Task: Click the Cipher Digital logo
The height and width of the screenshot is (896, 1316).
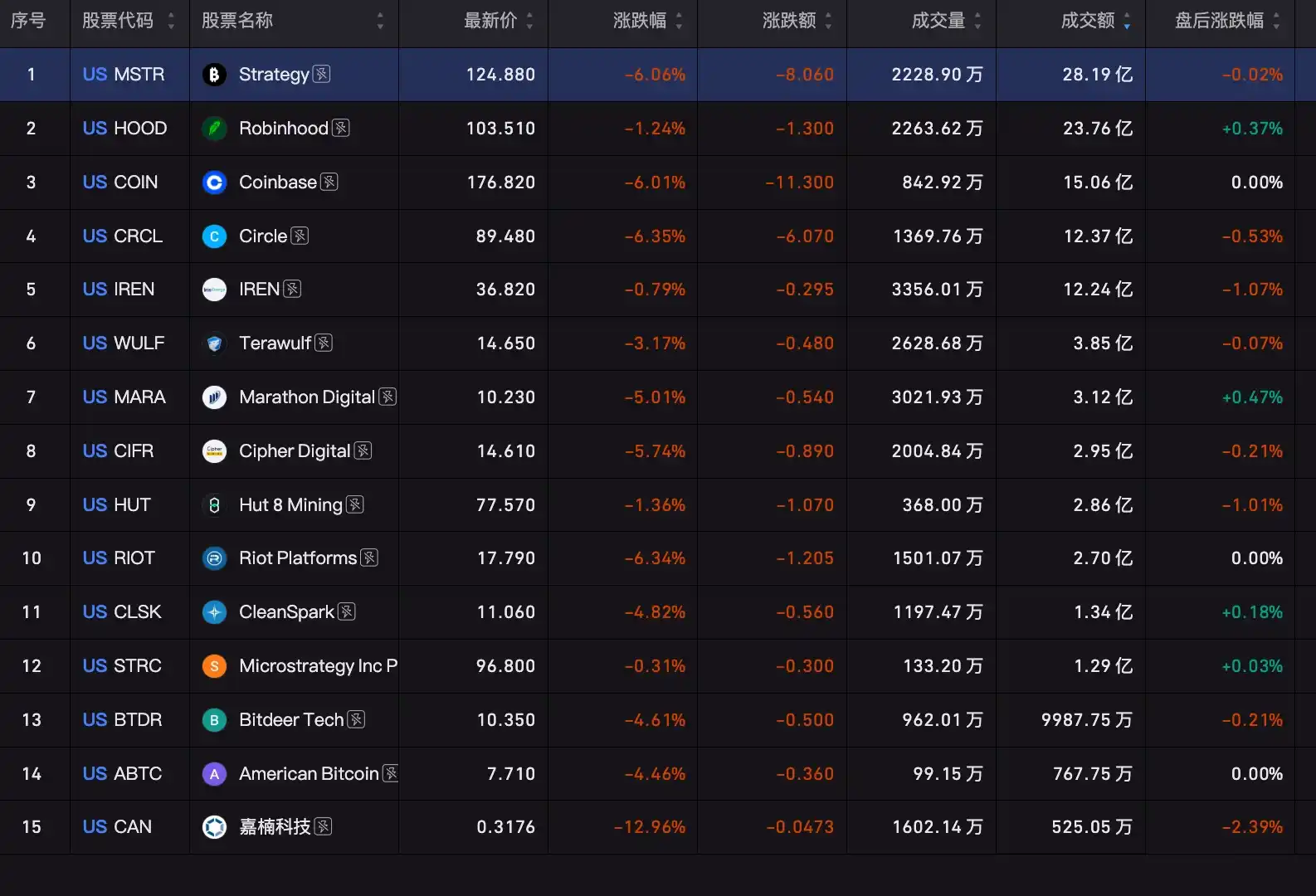Action: 214,451
